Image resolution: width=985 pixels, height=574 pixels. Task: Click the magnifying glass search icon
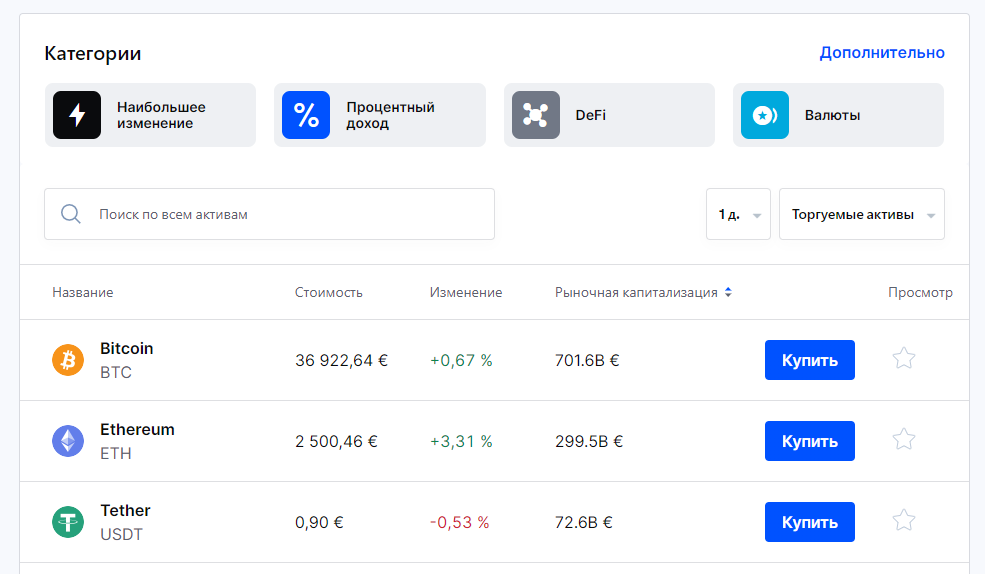[71, 214]
